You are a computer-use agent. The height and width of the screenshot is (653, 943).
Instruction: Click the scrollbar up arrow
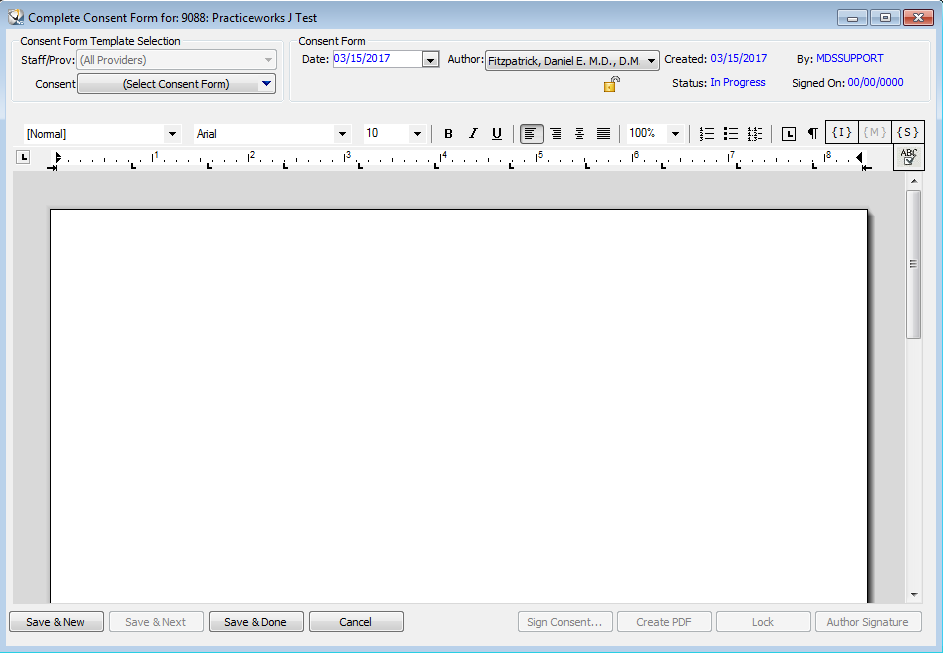tap(914, 181)
